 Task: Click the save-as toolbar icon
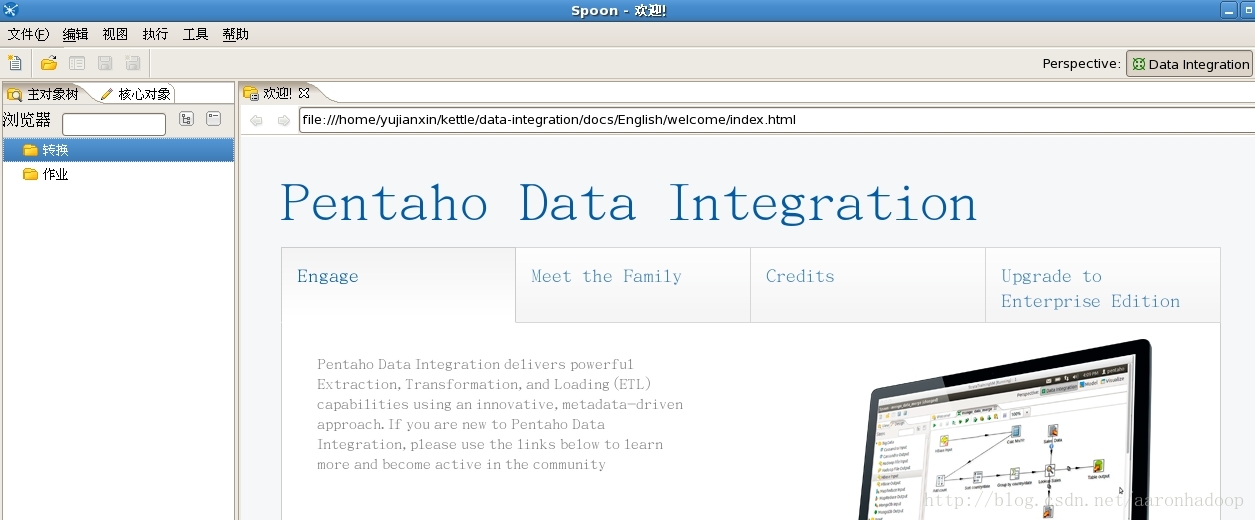point(132,63)
